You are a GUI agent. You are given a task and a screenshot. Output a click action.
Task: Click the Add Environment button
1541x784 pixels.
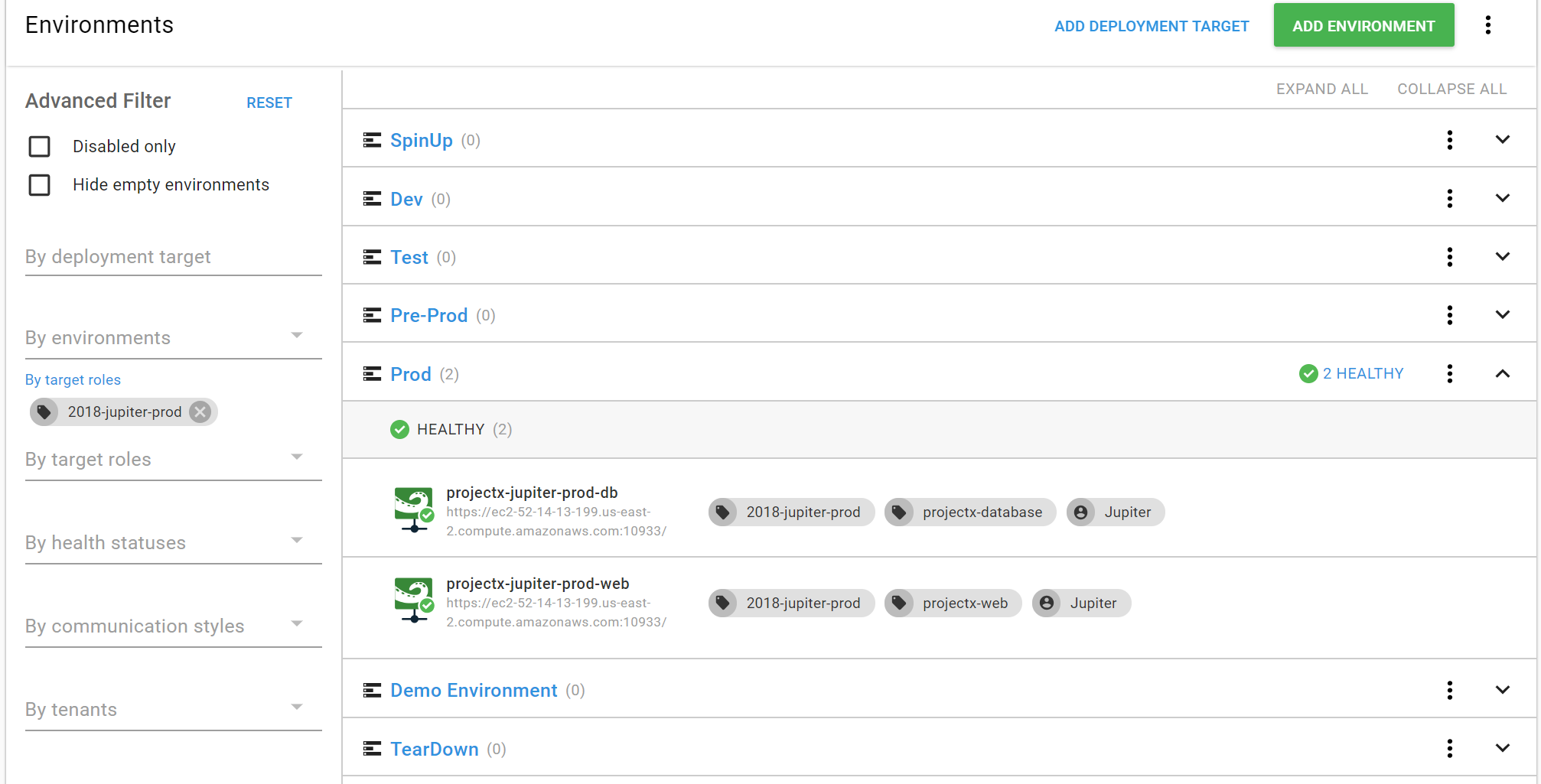(x=1363, y=26)
